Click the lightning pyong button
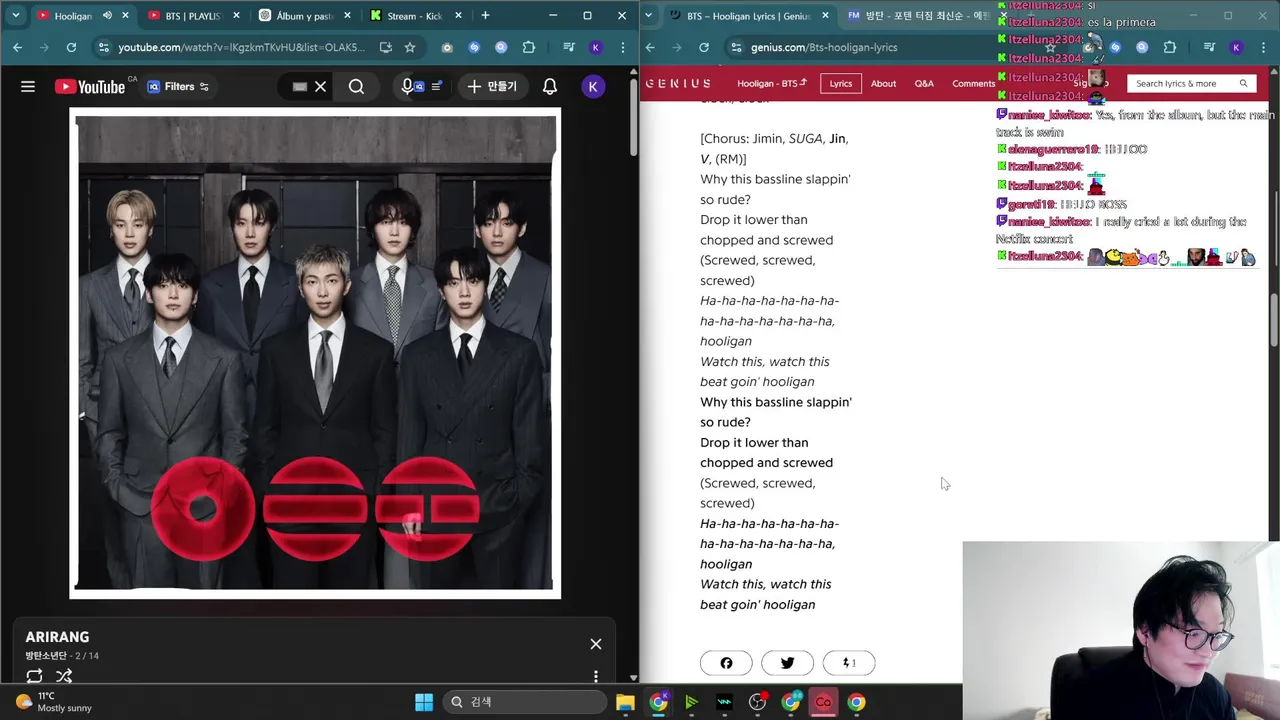The width and height of the screenshot is (1280, 720). point(848,663)
